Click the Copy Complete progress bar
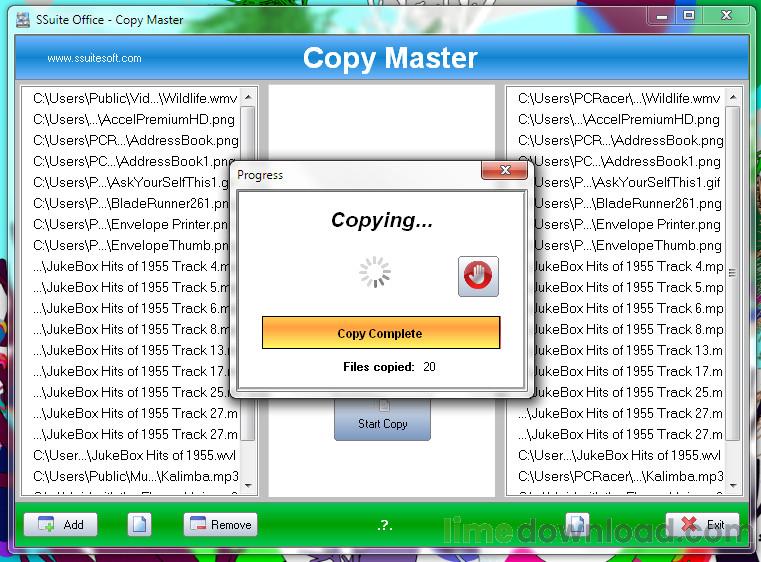The image size is (761, 562). click(x=380, y=333)
